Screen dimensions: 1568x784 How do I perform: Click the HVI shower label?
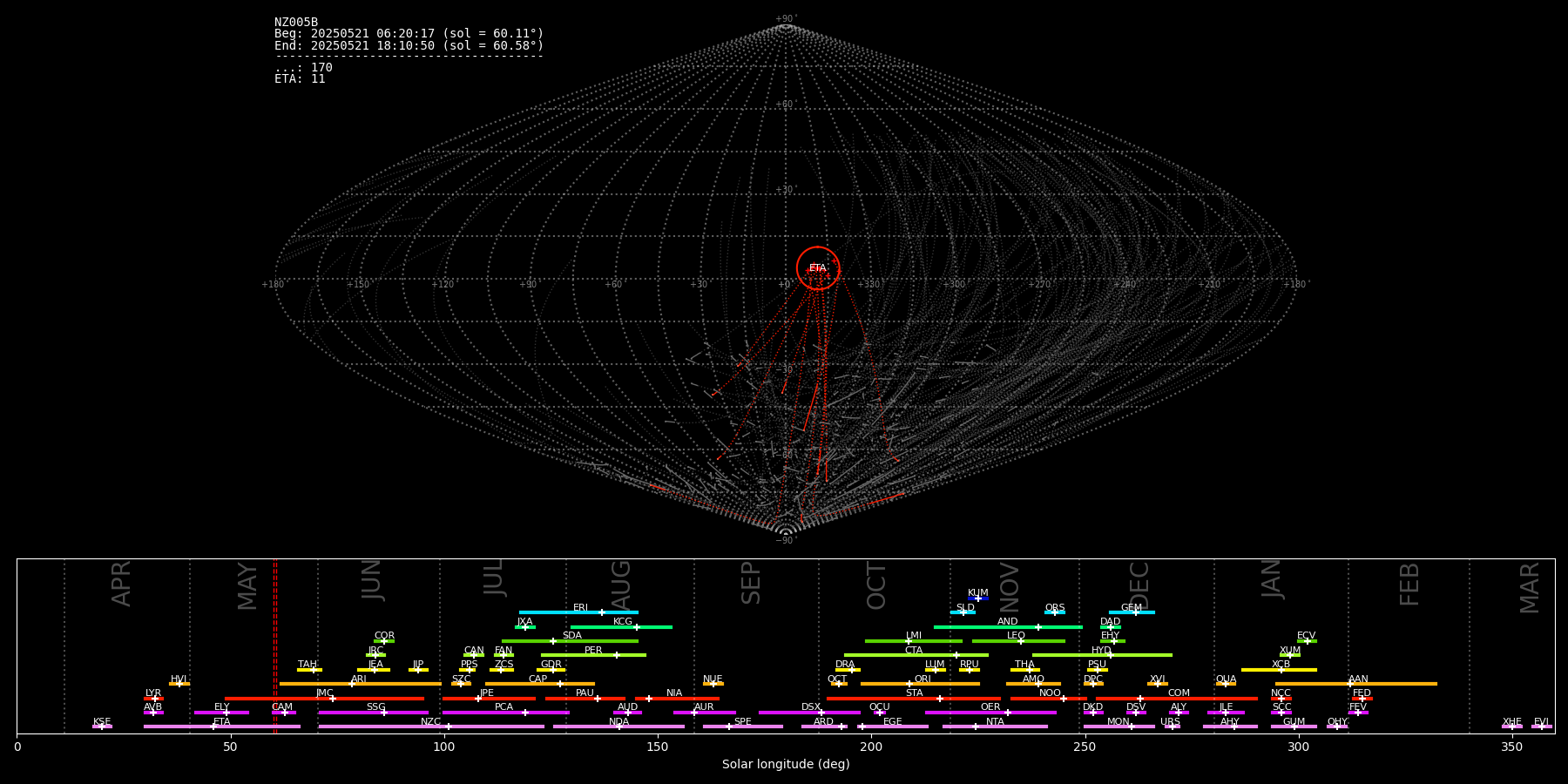point(179,679)
